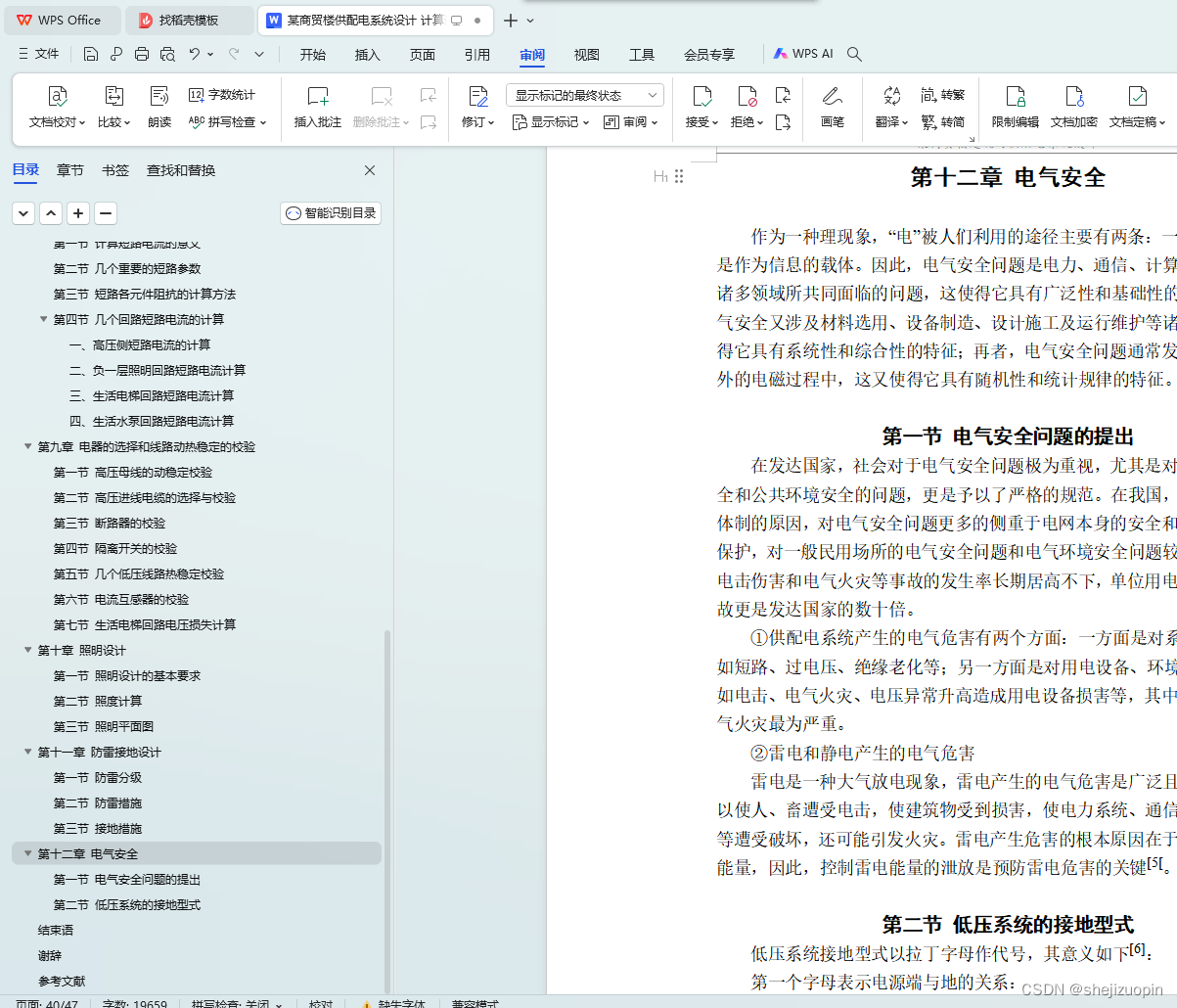The height and width of the screenshot is (1008, 1177).
Task: Switch to 章节 panel tab
Action: tap(70, 170)
